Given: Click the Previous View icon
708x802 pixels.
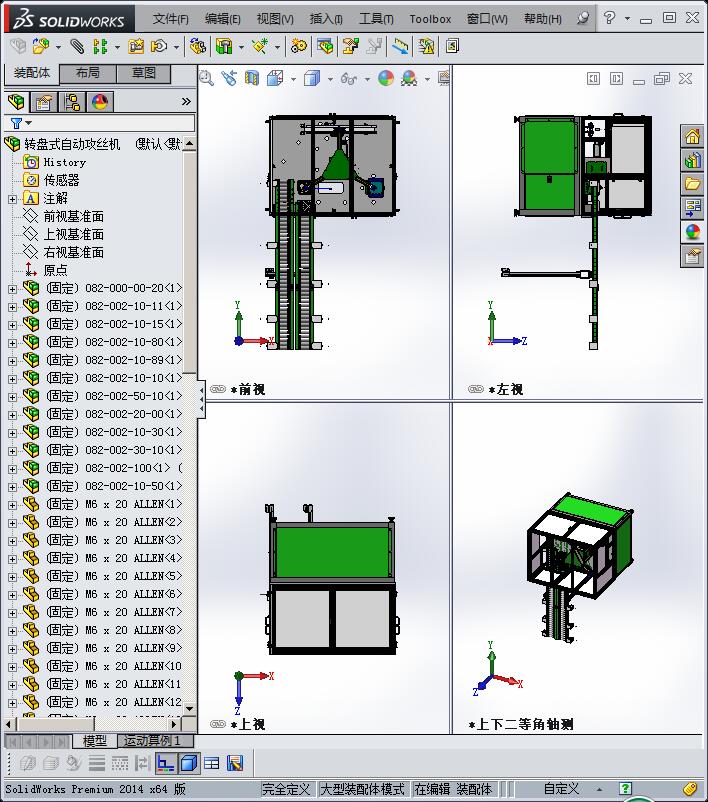Looking at the screenshot, I should 230,78.
